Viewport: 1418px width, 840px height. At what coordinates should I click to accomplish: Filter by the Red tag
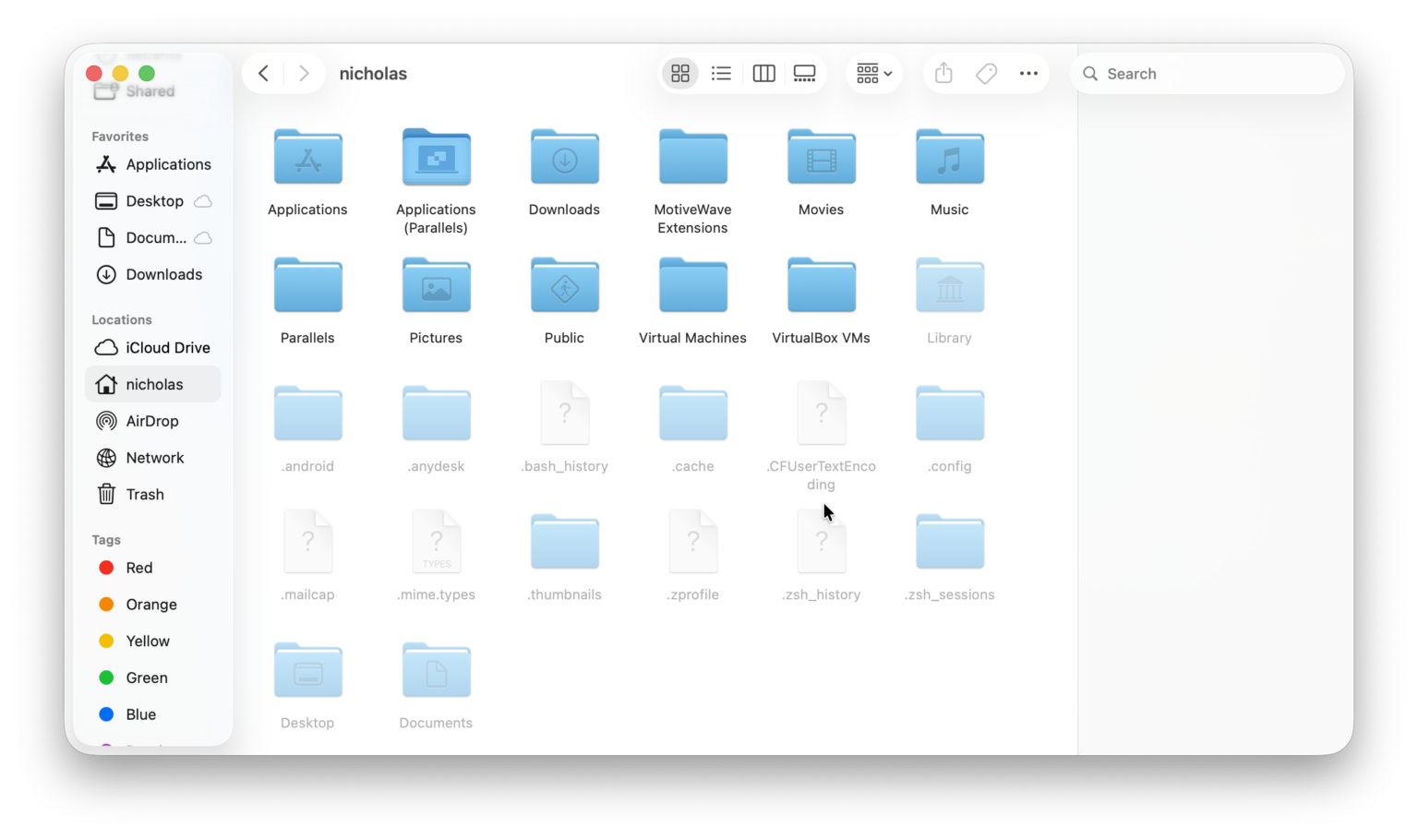tap(153, 568)
